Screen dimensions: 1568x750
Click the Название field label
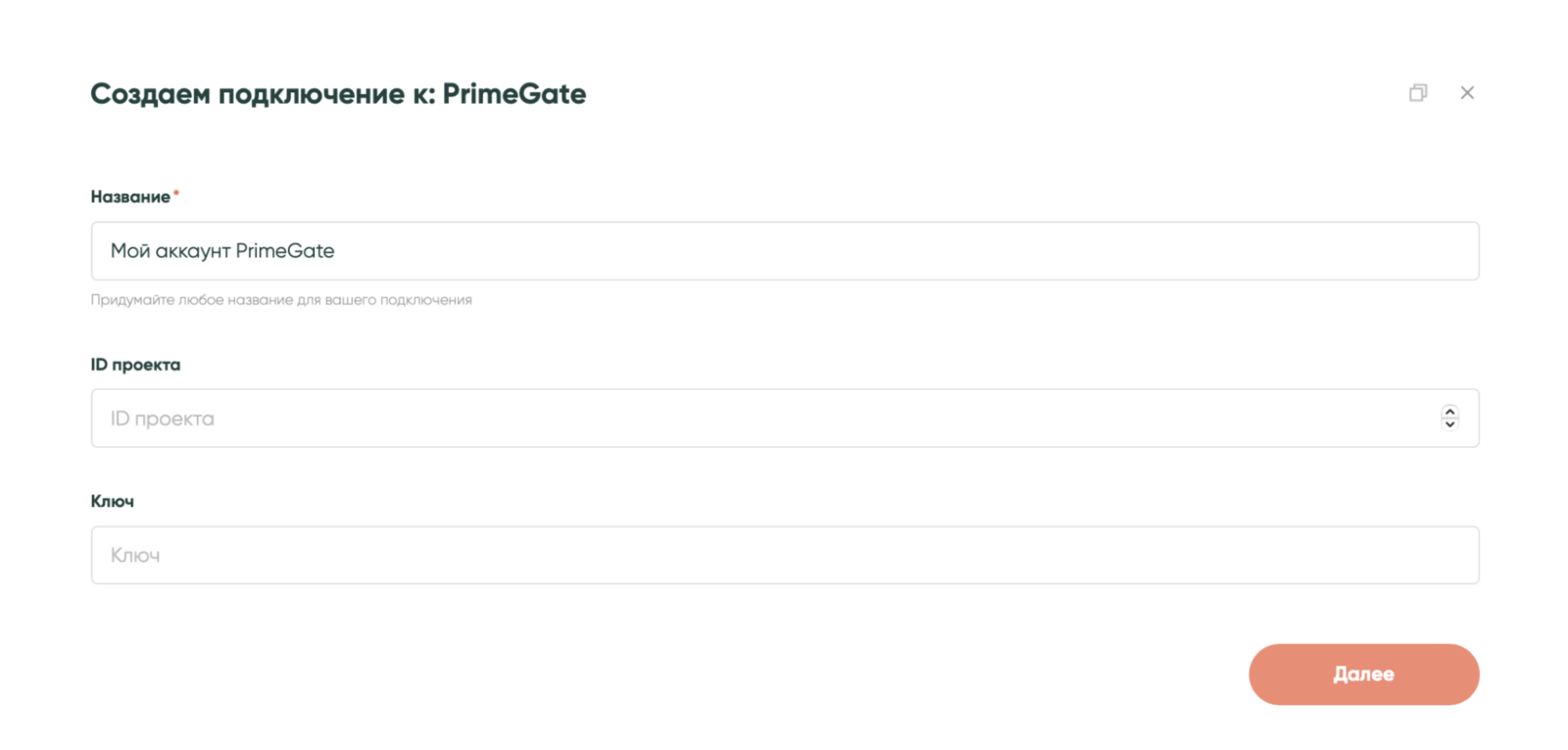point(130,197)
